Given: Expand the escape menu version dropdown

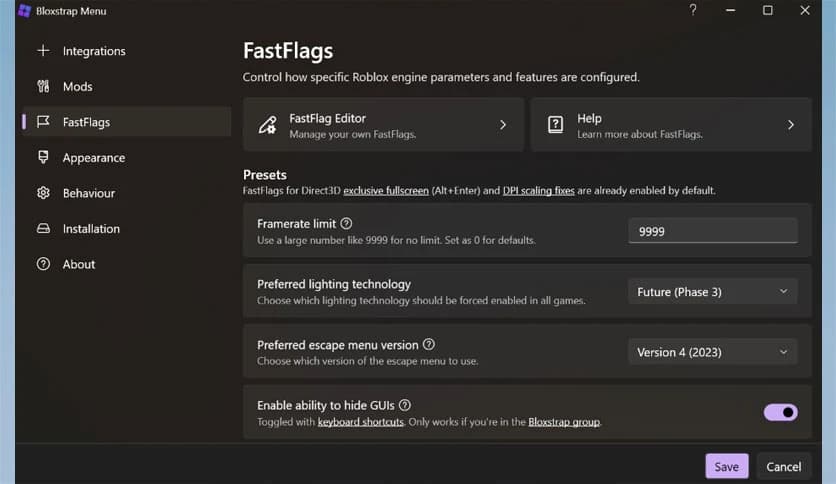Looking at the screenshot, I should pos(712,352).
